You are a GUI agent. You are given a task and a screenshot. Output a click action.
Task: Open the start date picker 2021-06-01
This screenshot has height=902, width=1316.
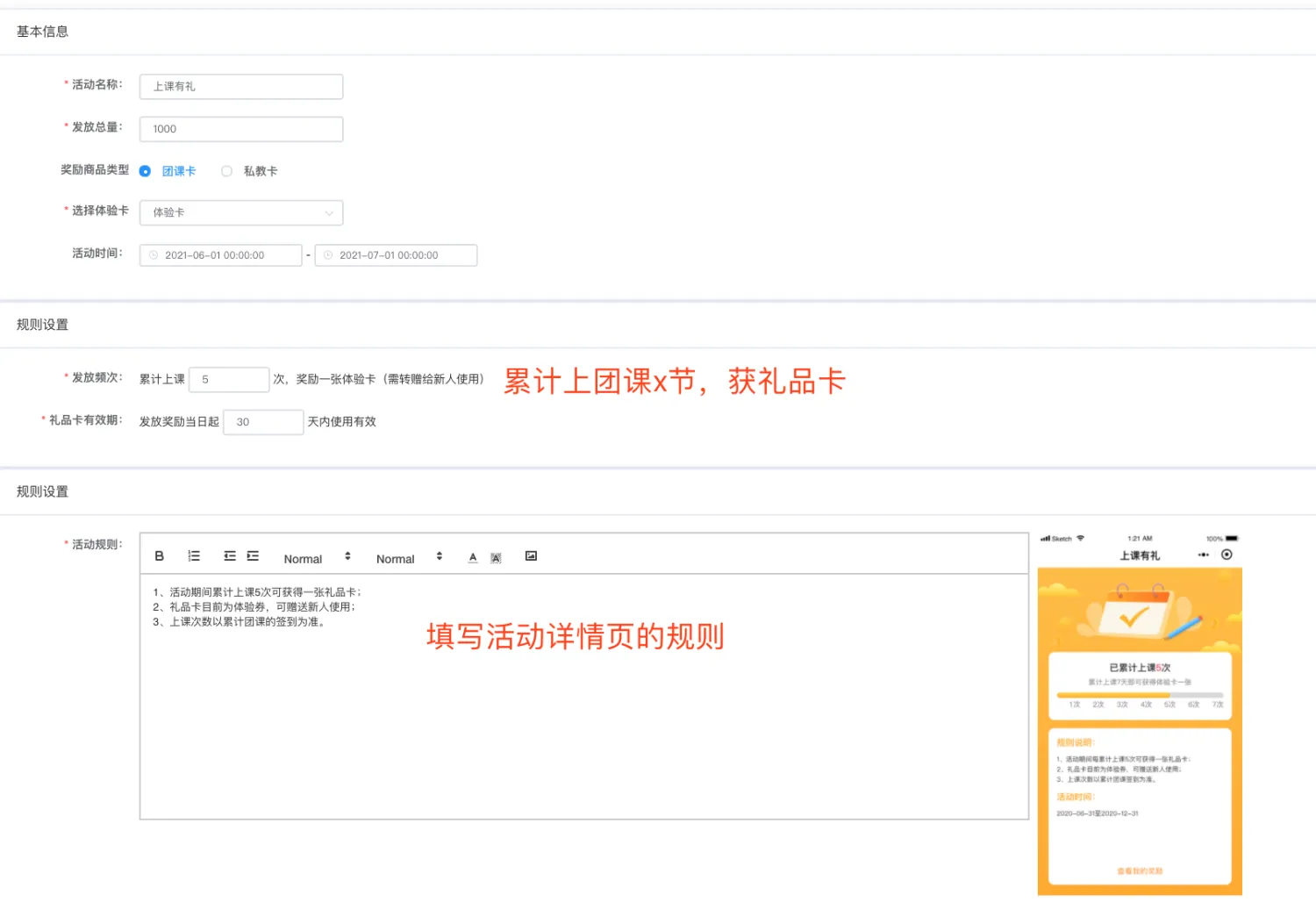[221, 255]
